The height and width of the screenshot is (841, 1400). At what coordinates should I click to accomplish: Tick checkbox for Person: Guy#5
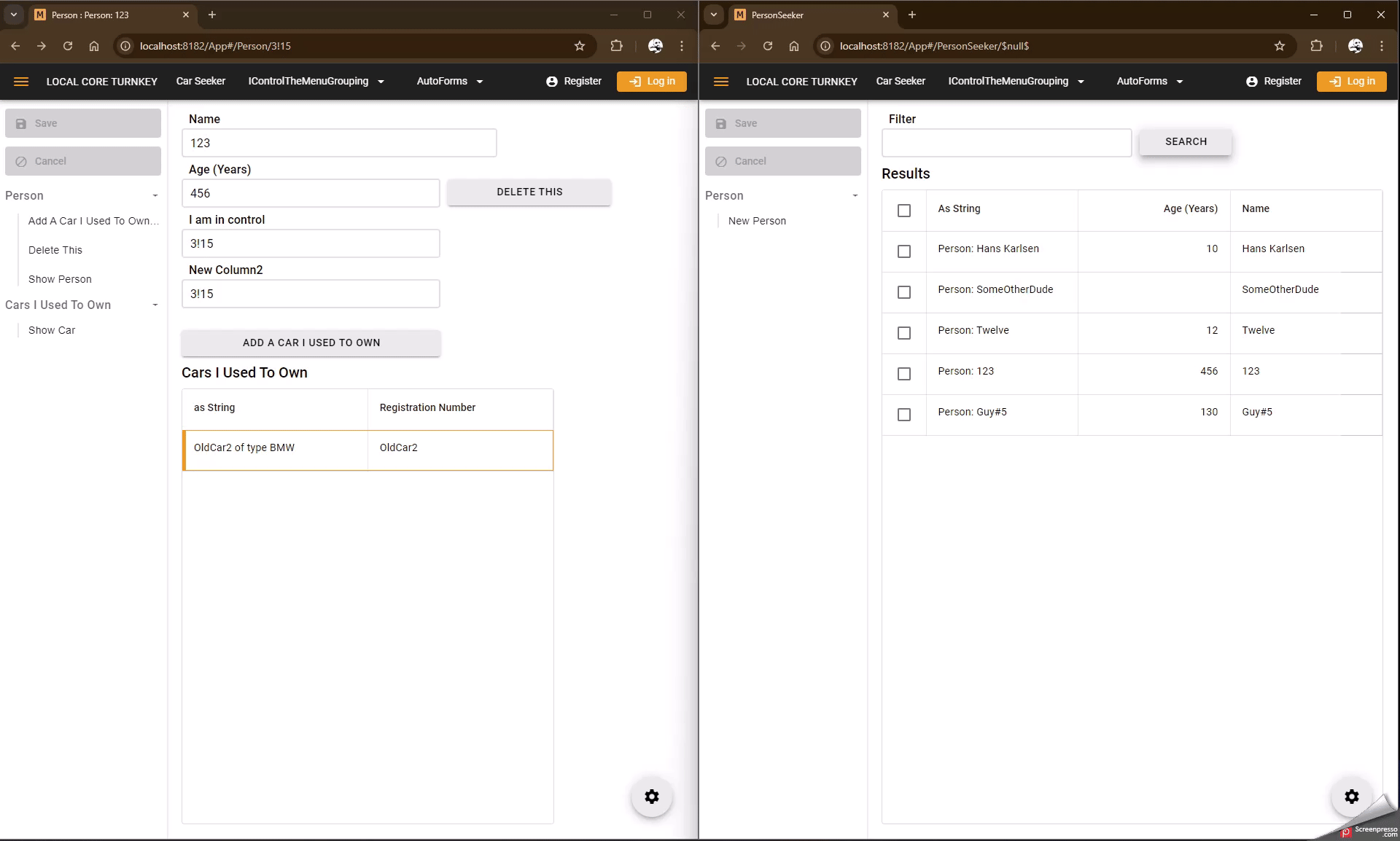coord(904,415)
